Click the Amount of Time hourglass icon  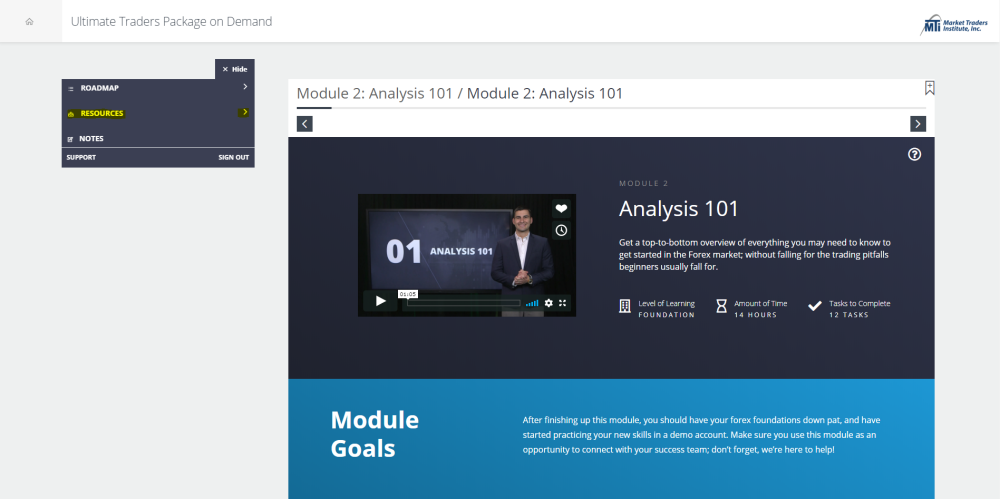coord(721,306)
